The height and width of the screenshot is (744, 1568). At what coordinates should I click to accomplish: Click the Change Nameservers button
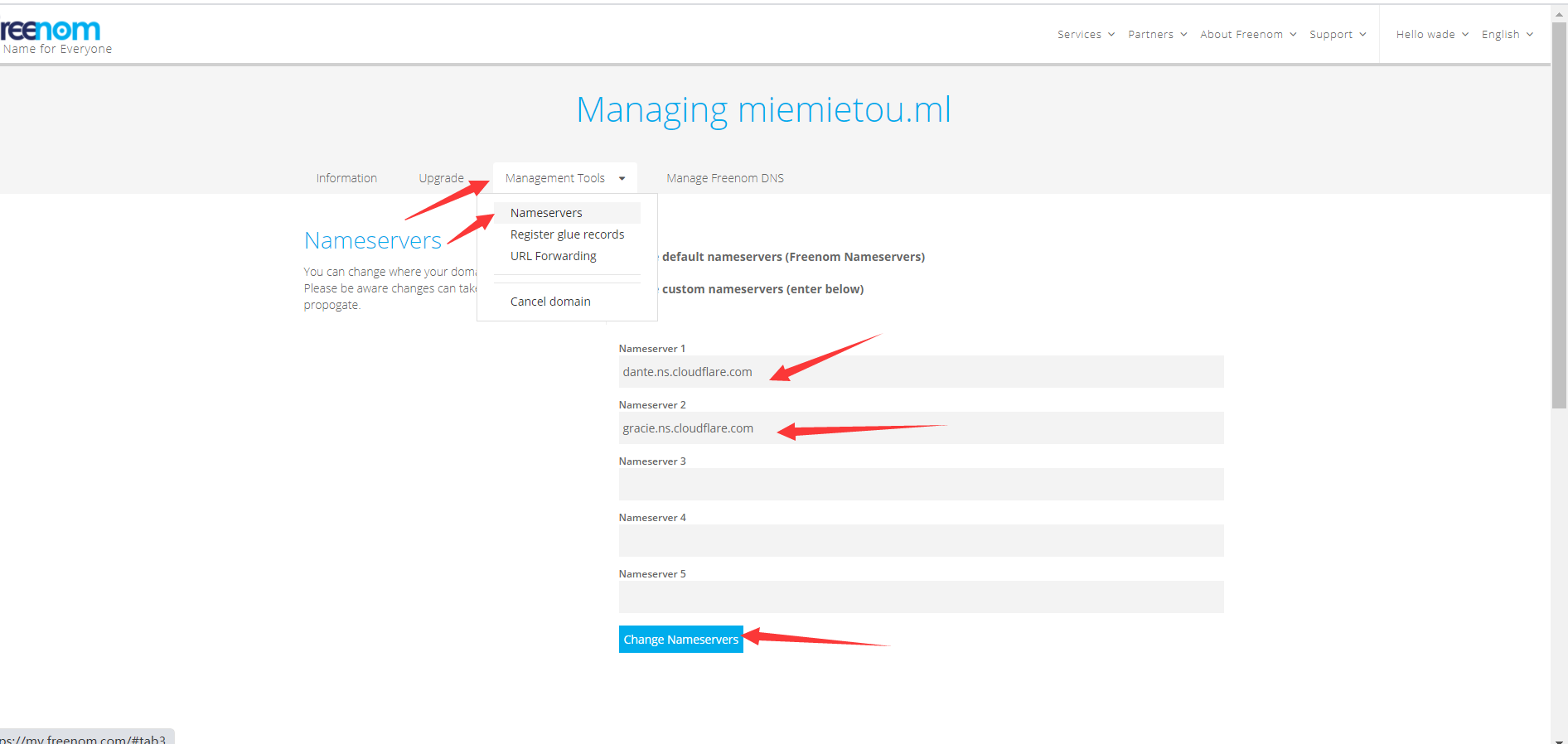(x=680, y=639)
